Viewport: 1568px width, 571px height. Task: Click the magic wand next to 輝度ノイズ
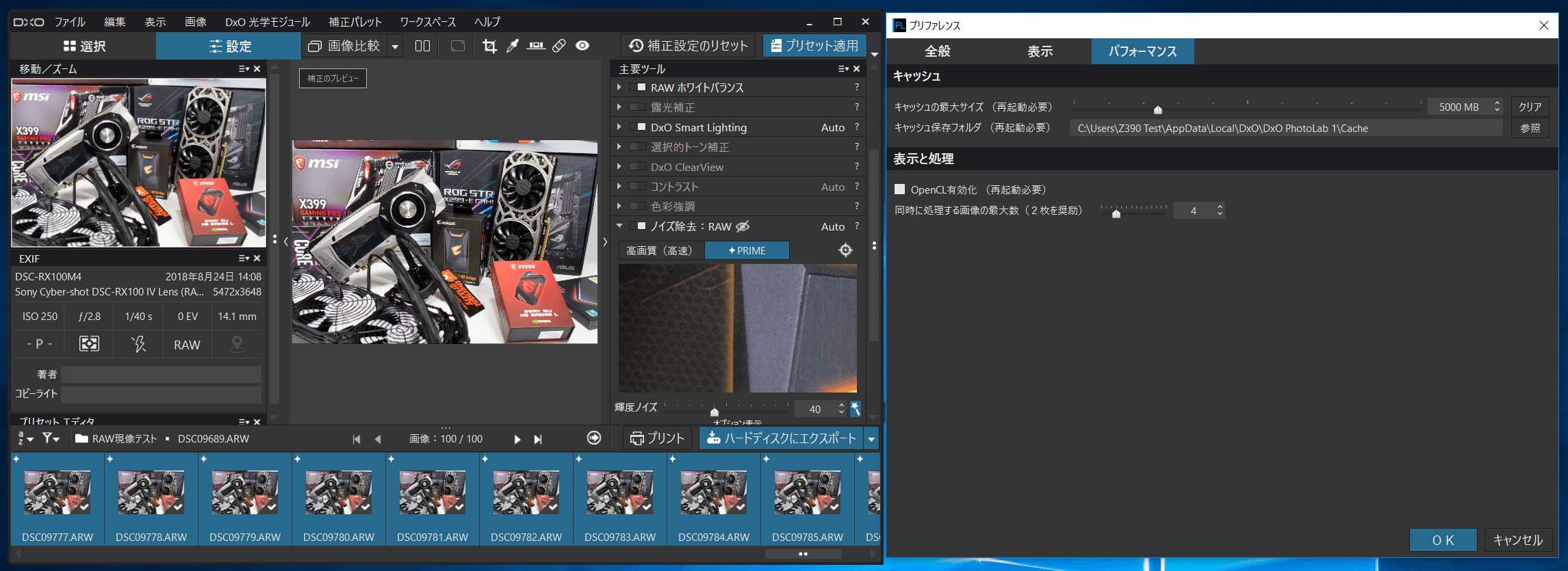click(856, 408)
